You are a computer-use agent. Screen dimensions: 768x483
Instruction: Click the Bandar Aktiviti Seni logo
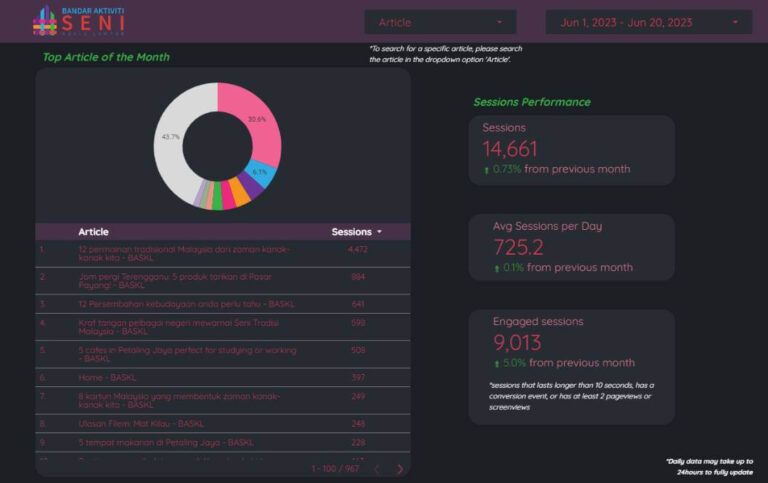coord(80,21)
